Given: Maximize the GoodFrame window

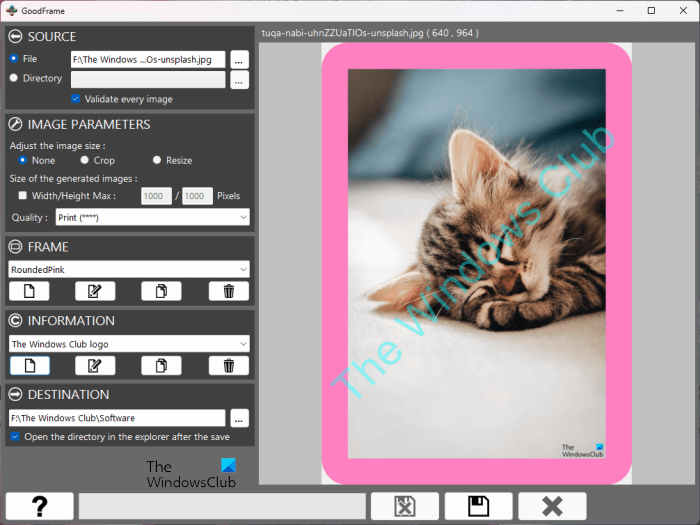Looking at the screenshot, I should pos(651,10).
